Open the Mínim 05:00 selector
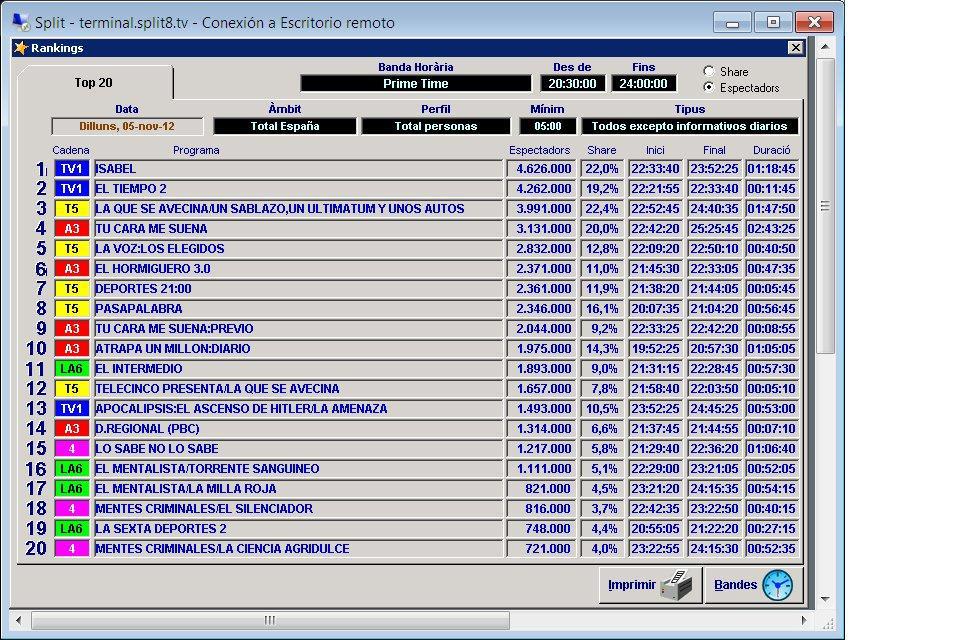Screen dimensions: 960x640 coord(547,126)
